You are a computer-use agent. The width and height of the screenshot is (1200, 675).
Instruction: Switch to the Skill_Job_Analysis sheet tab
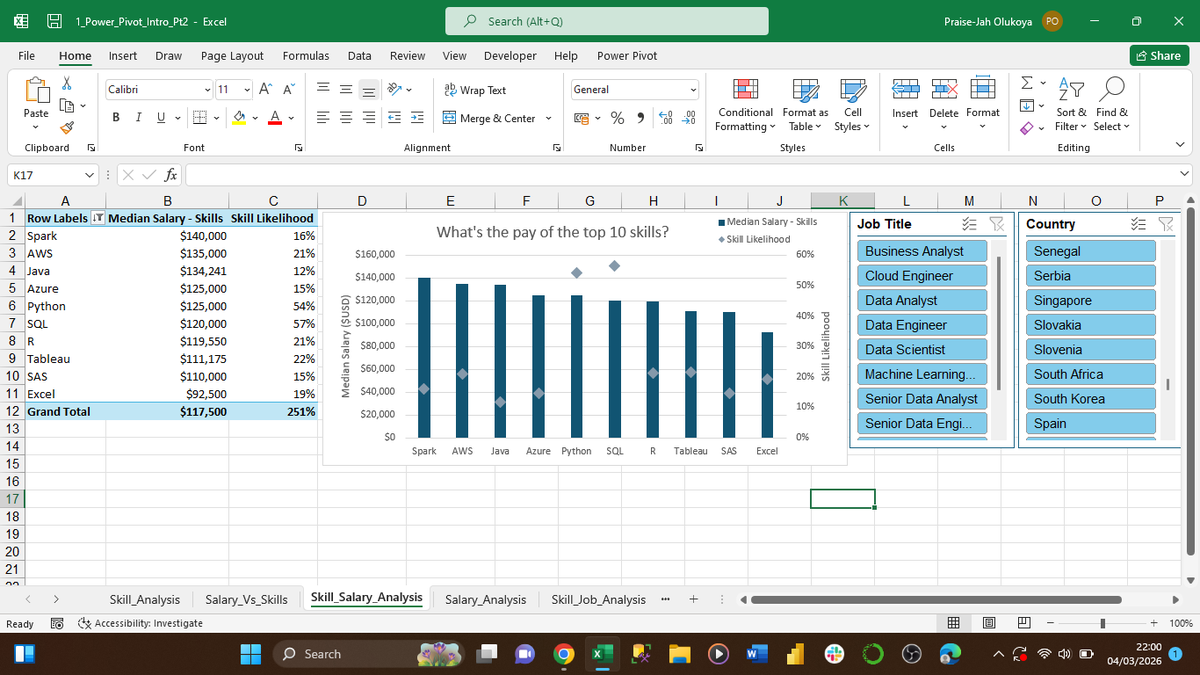[x=598, y=599]
